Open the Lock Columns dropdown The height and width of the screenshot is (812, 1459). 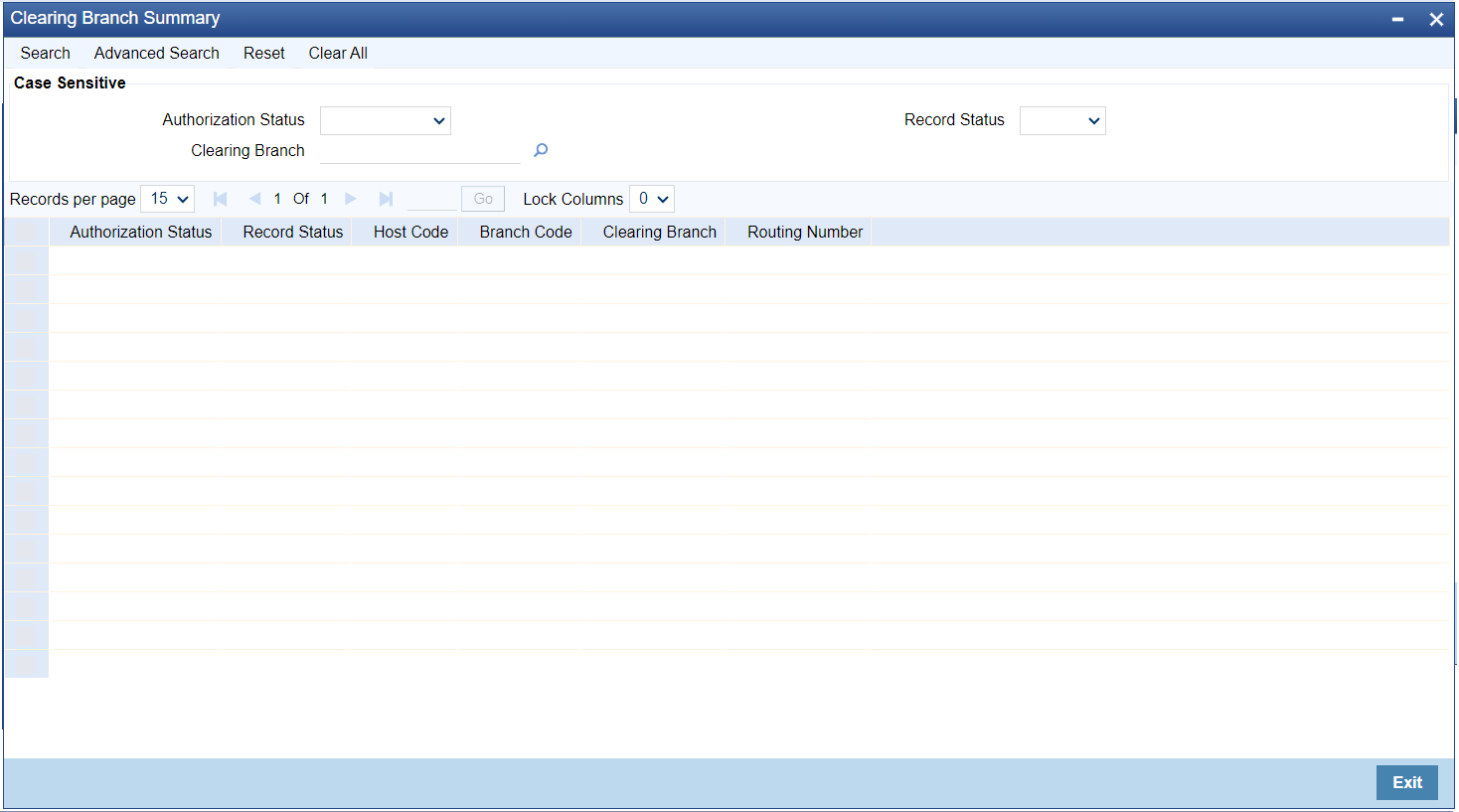pyautogui.click(x=652, y=199)
